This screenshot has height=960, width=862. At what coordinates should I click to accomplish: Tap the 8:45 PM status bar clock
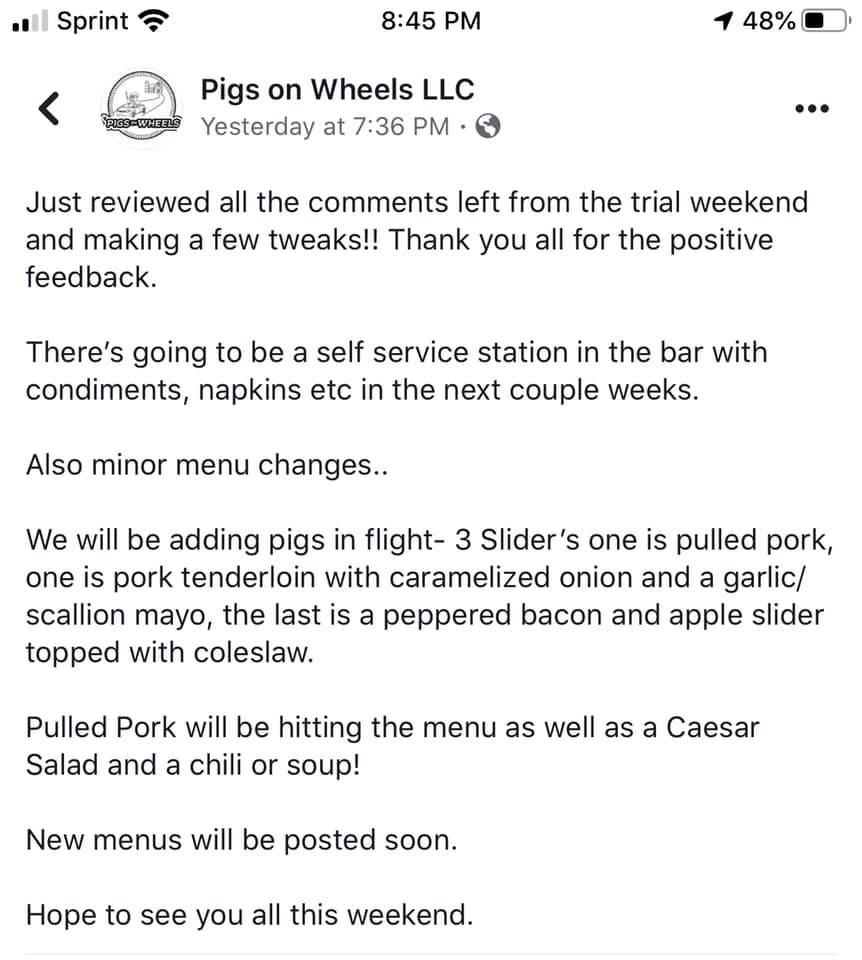[431, 21]
